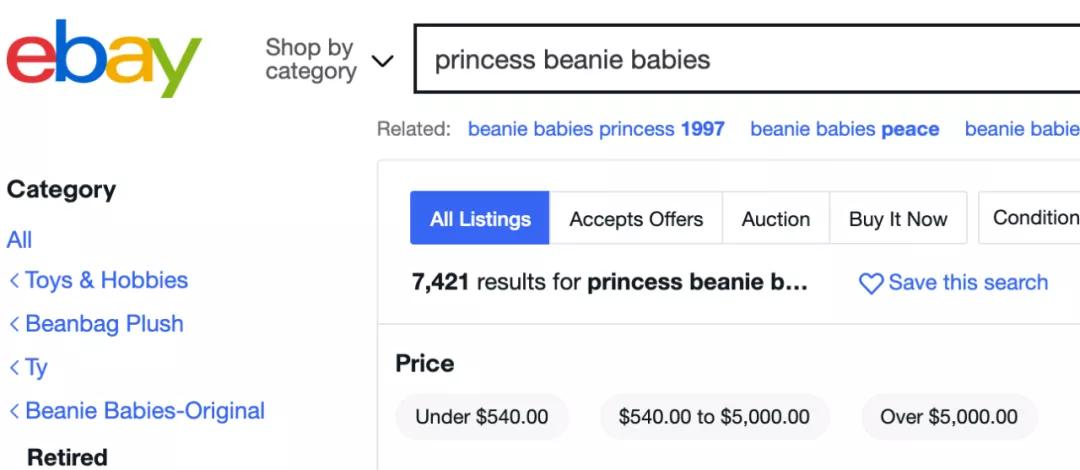The image size is (1080, 470).
Task: Select the Buy It Now tab
Action: [x=897, y=219]
